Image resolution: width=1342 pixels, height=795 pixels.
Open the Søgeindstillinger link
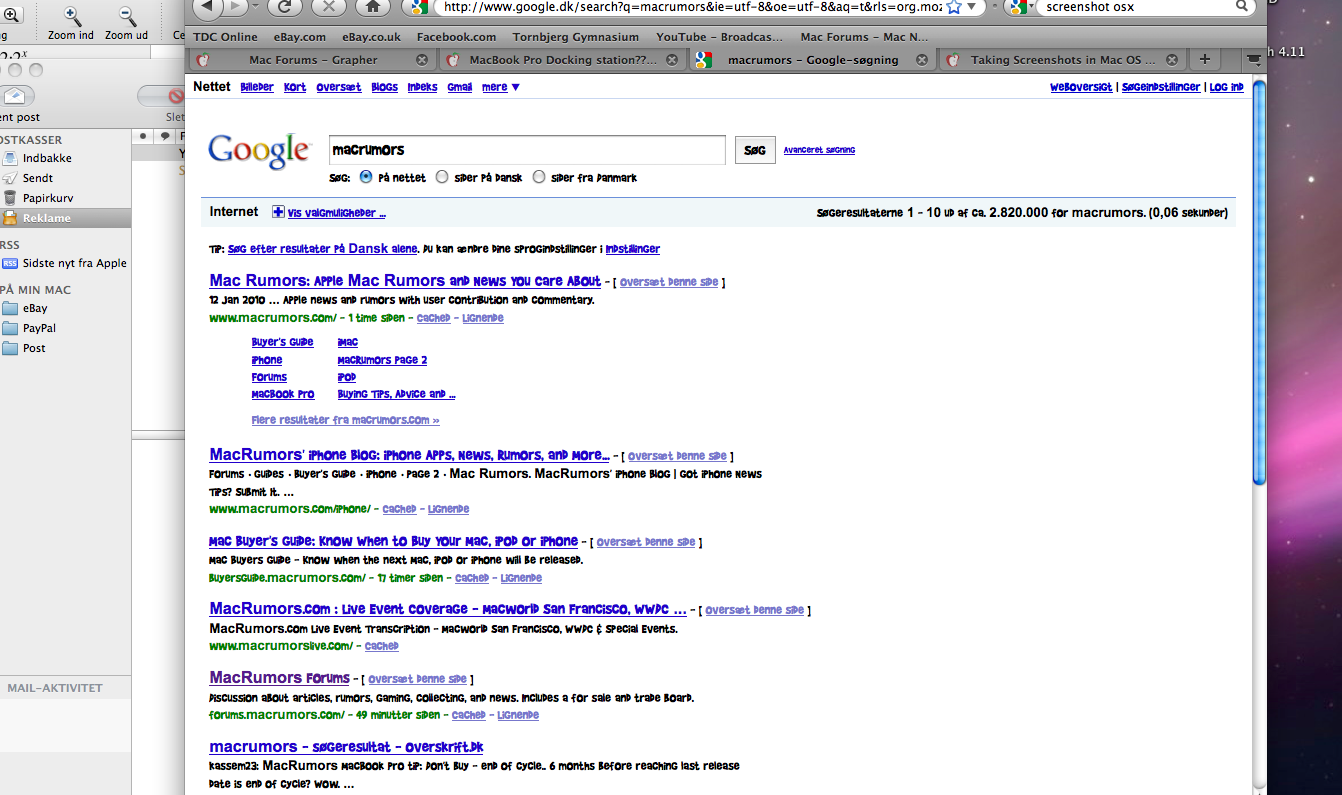1160,87
